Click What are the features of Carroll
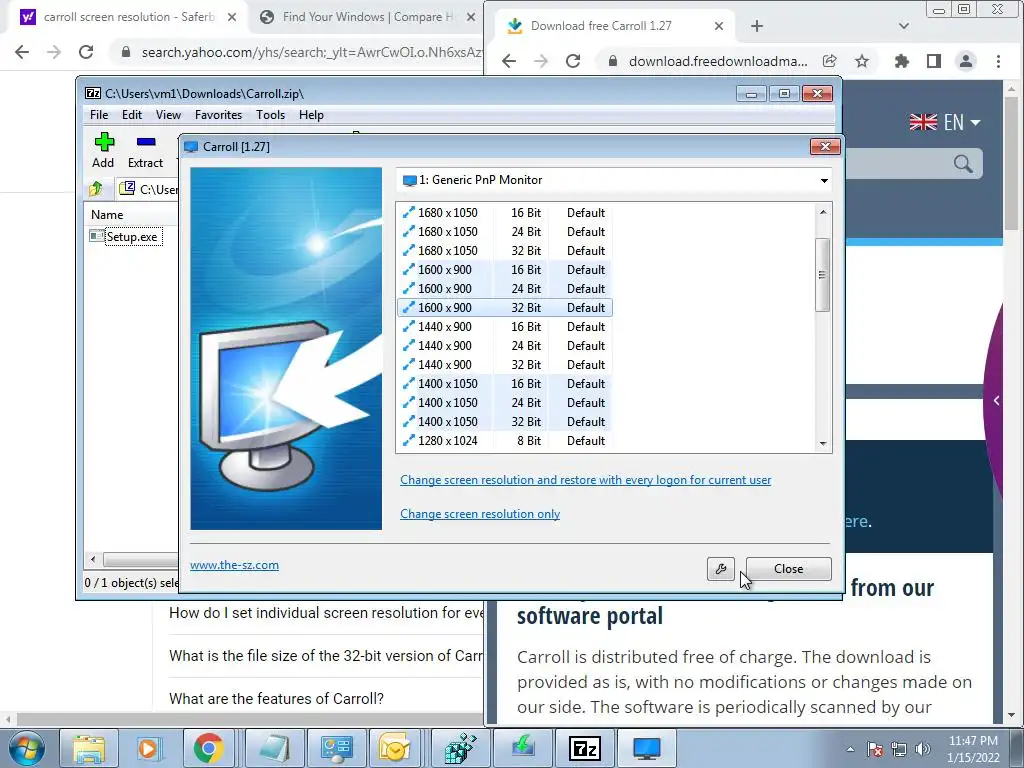Image resolution: width=1024 pixels, height=768 pixels. pyautogui.click(x=276, y=699)
